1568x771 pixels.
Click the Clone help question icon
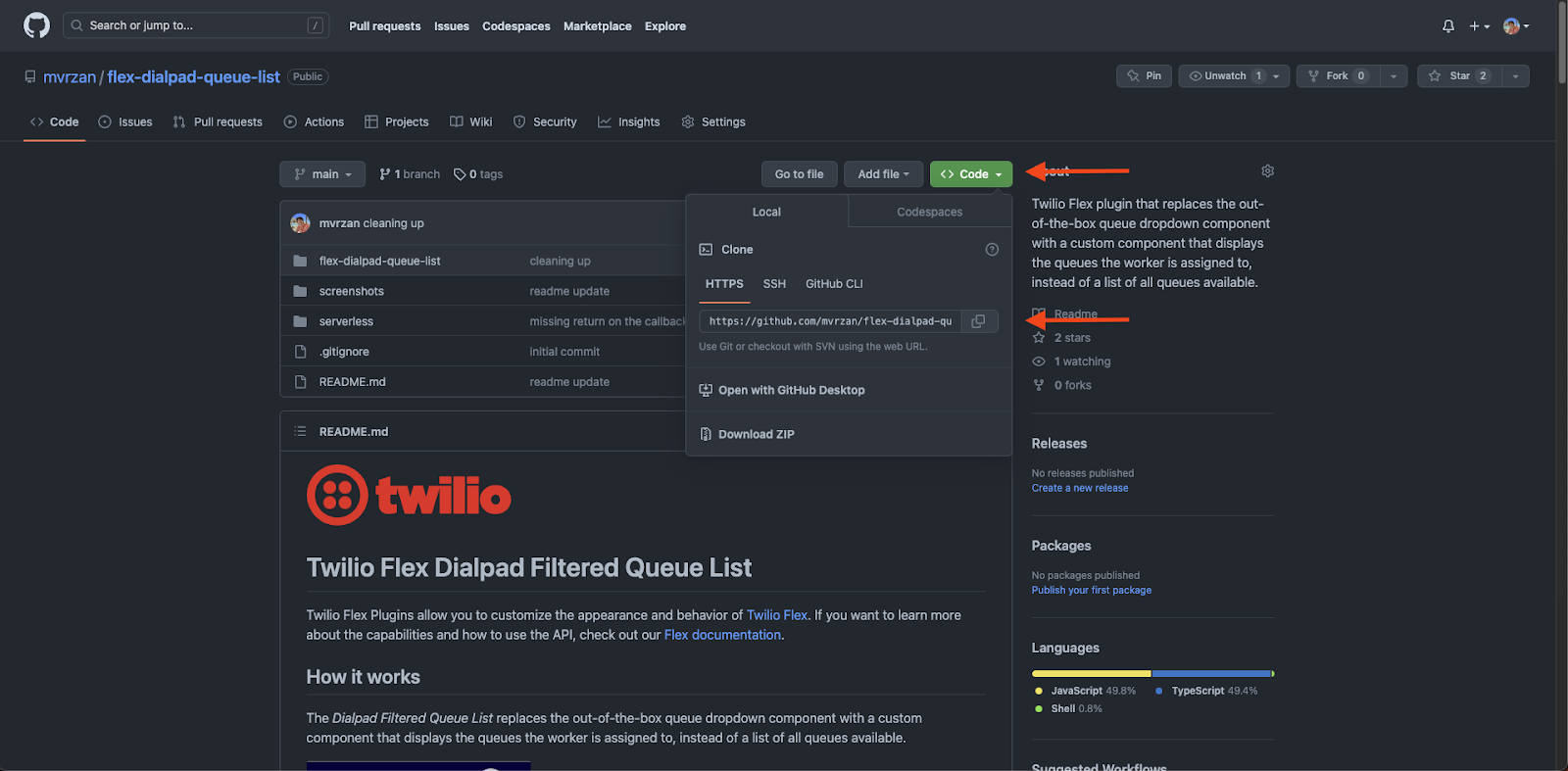pos(992,250)
